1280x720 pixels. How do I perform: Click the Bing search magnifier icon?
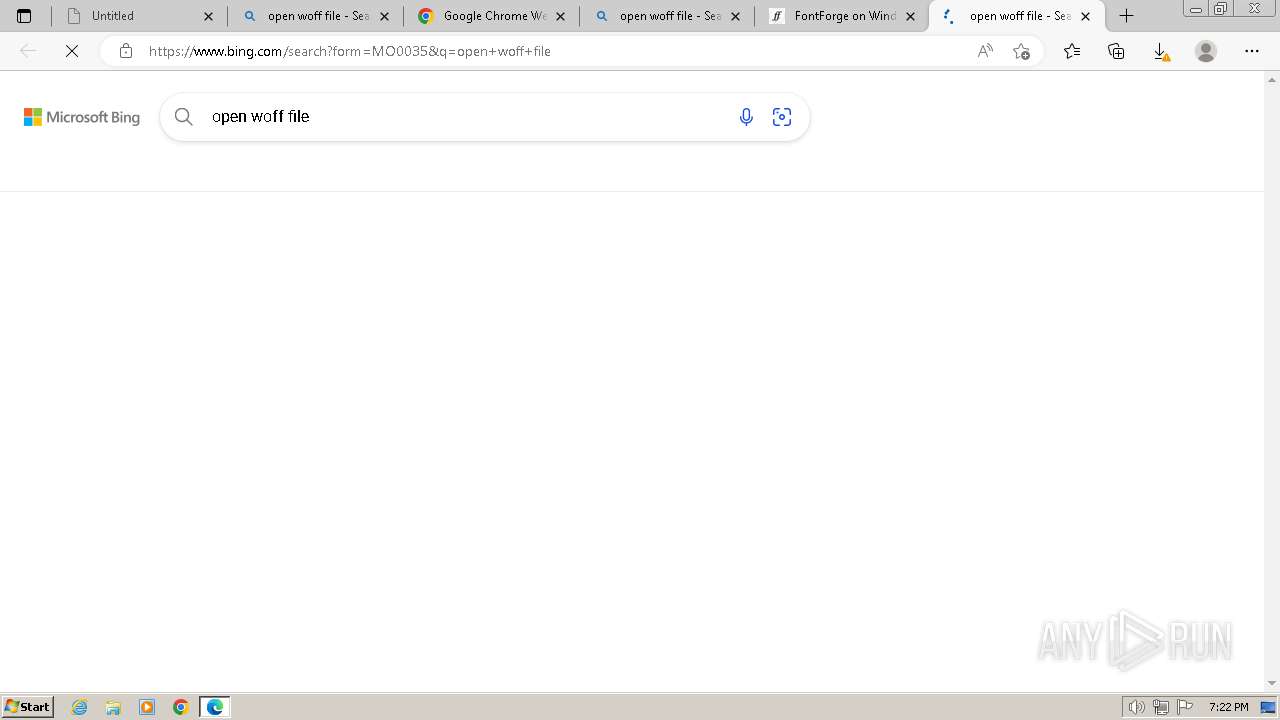[184, 117]
